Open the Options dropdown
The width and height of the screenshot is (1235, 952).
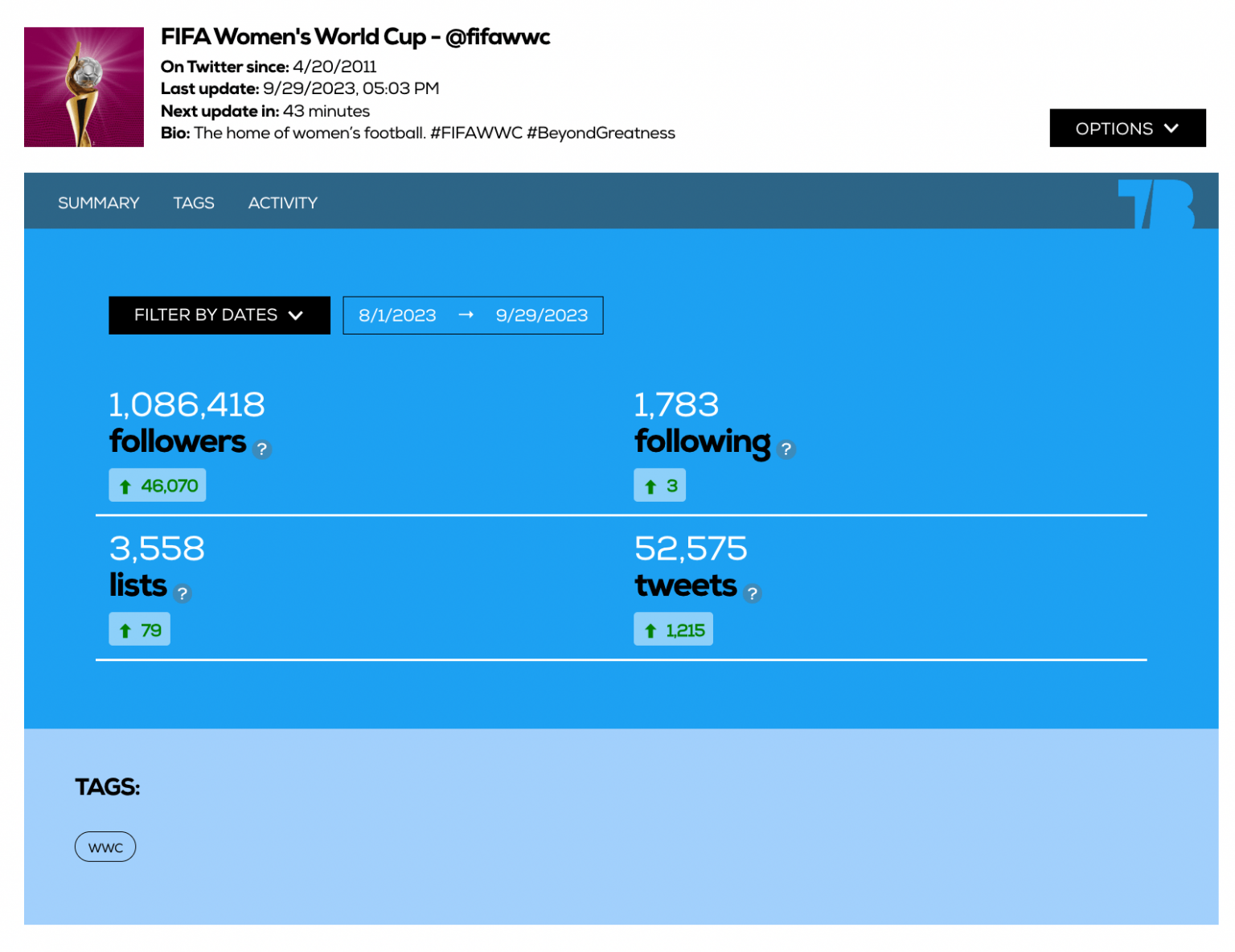[x=1127, y=128]
